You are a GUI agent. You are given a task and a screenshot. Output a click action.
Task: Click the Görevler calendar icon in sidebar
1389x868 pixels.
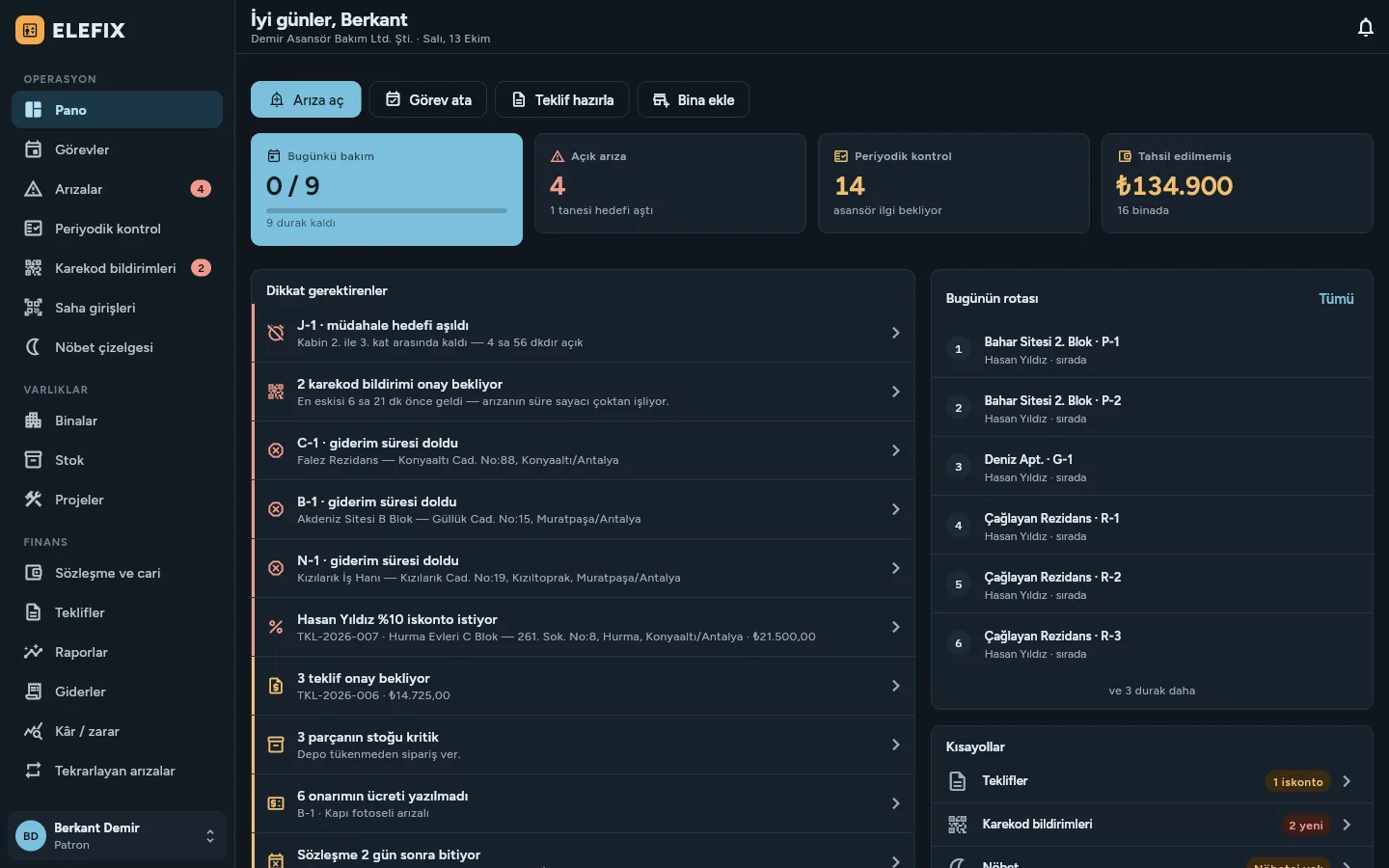33,149
